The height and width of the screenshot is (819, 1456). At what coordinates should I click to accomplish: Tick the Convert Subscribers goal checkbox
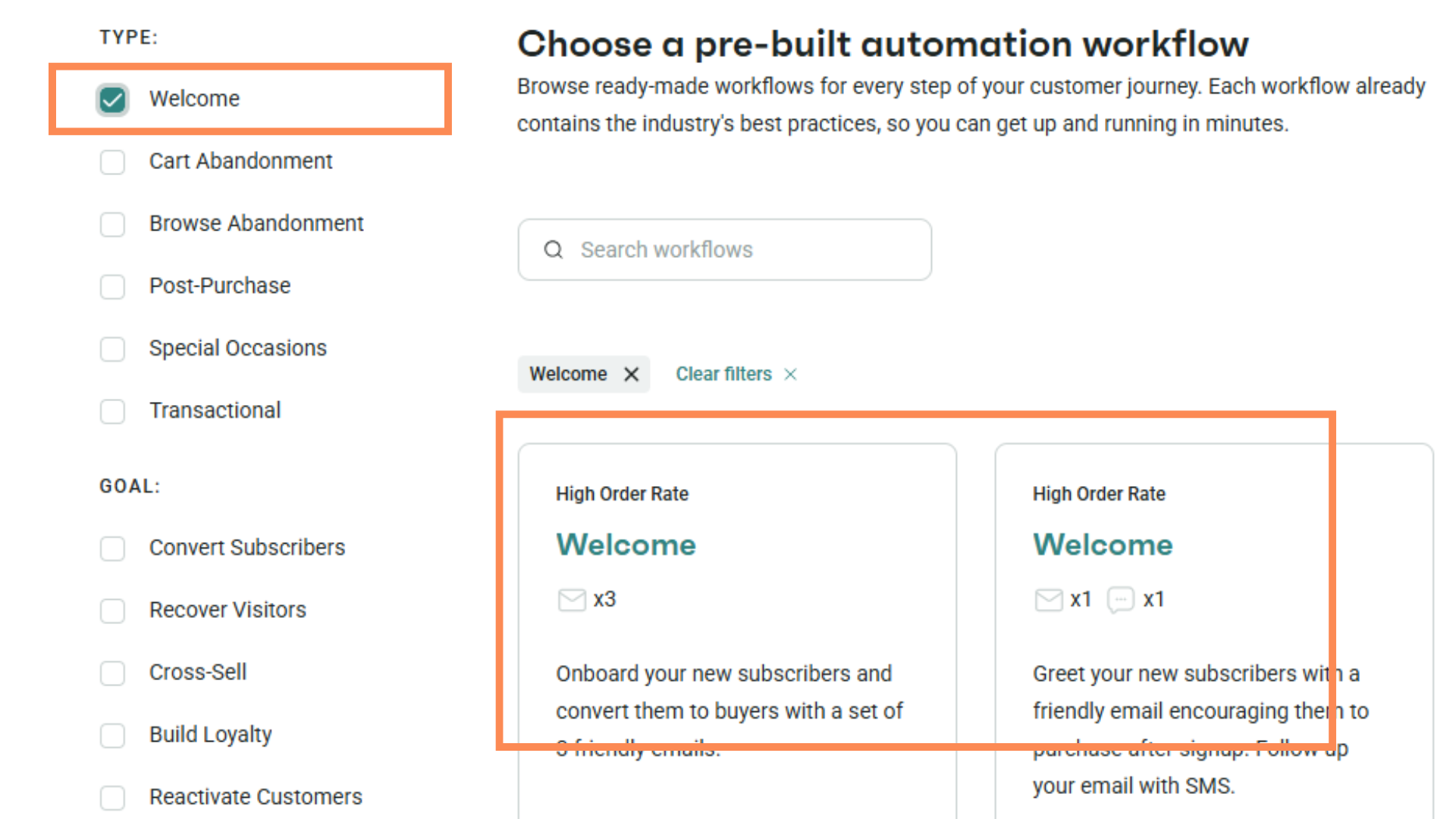click(x=113, y=548)
